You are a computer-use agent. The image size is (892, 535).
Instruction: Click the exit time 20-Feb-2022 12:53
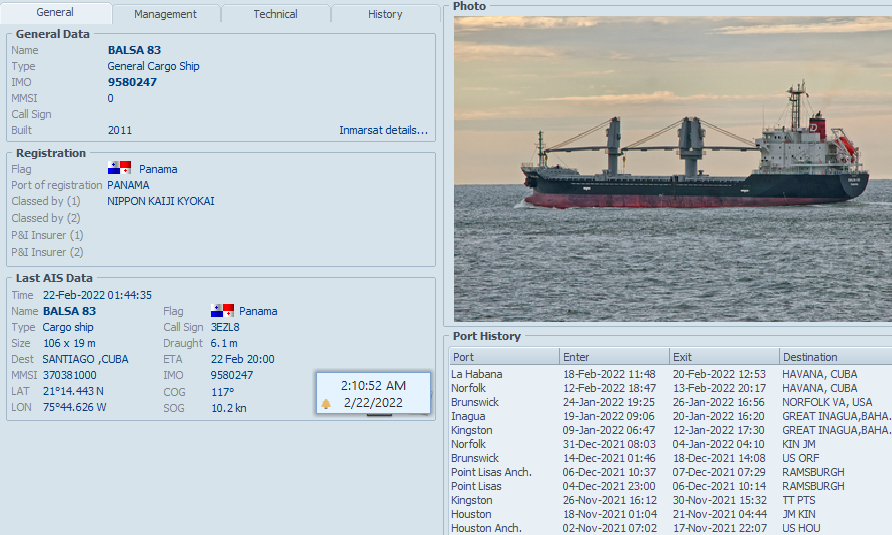pyautogui.click(x=719, y=374)
